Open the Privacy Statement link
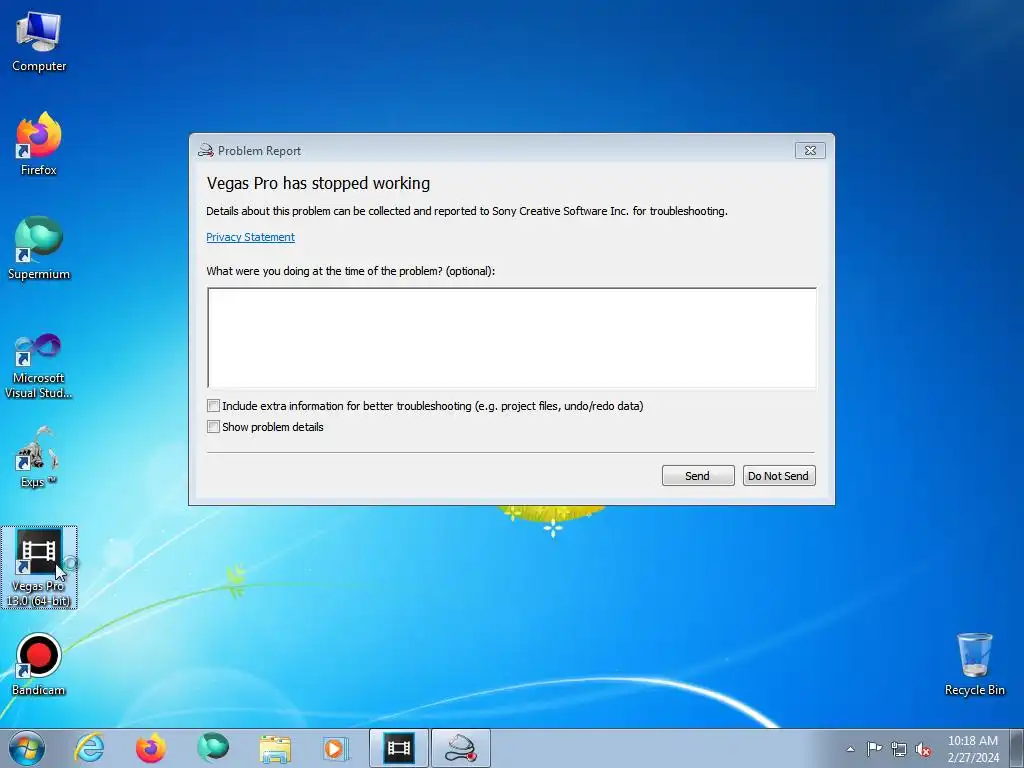Screen dimensions: 1024x768 (x=250, y=237)
